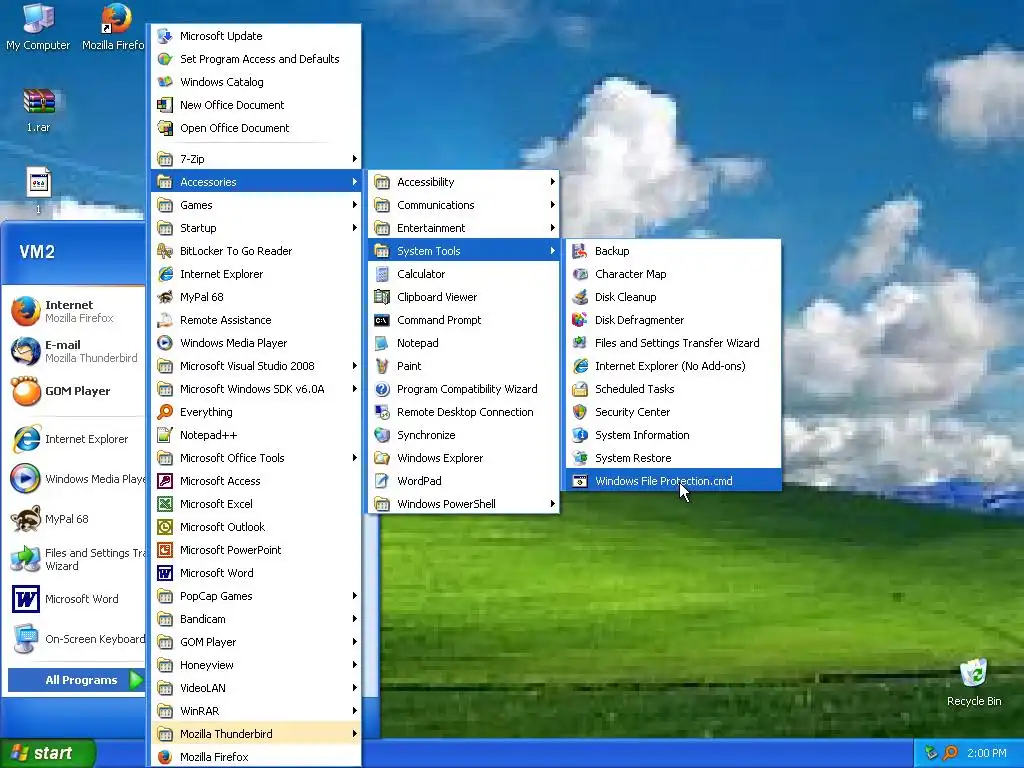The image size is (1024, 768).
Task: Click the Start button
Action: tap(47, 753)
